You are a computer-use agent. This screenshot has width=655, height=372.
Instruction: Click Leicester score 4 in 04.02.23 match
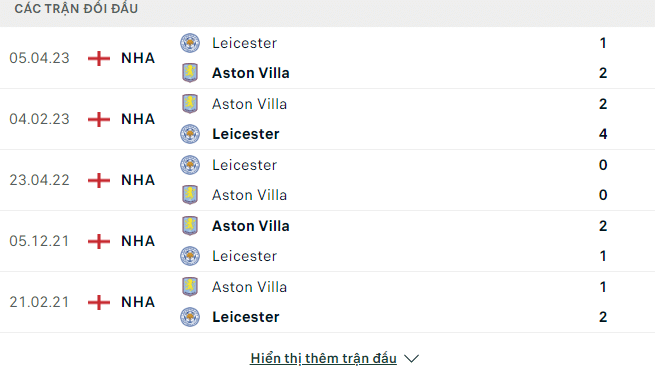tap(603, 134)
